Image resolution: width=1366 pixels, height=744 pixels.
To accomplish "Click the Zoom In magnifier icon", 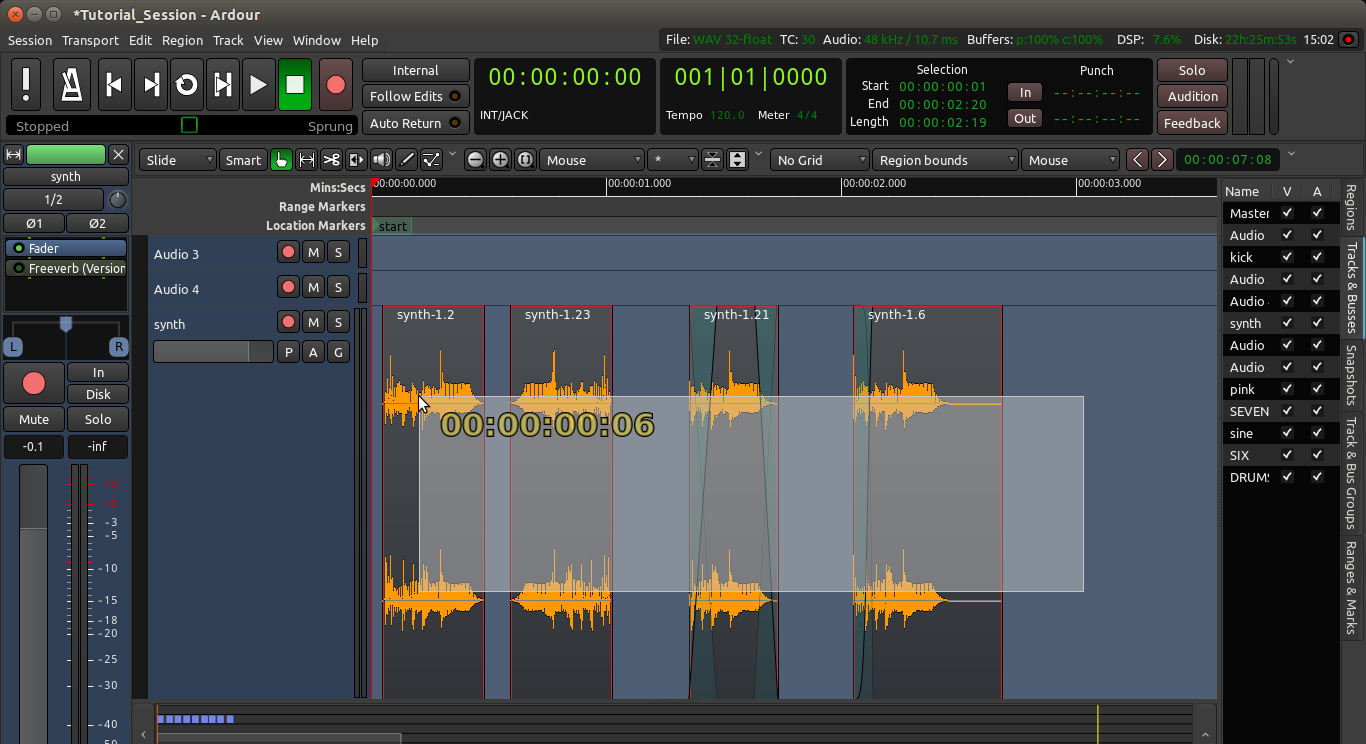I will tap(500, 160).
